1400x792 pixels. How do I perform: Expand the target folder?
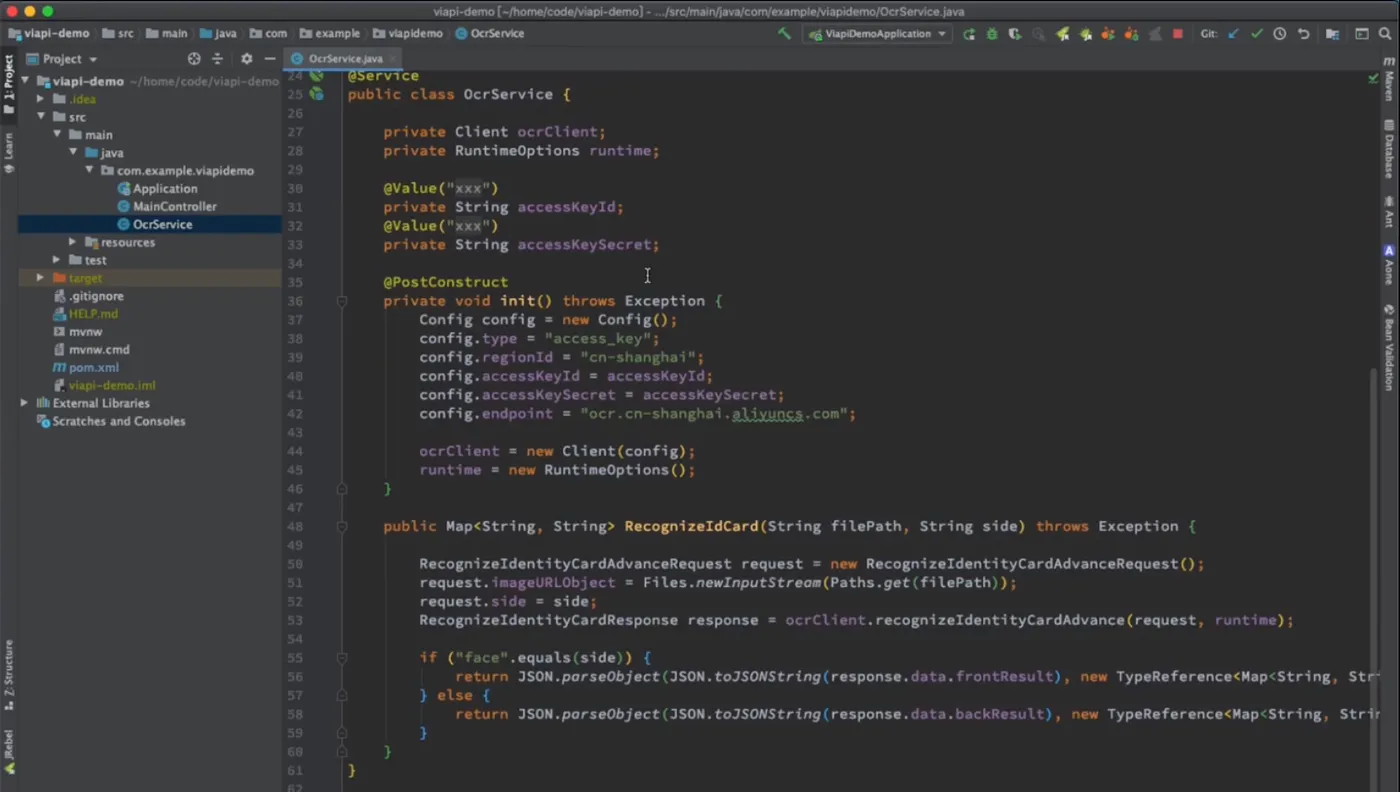pyautogui.click(x=41, y=278)
